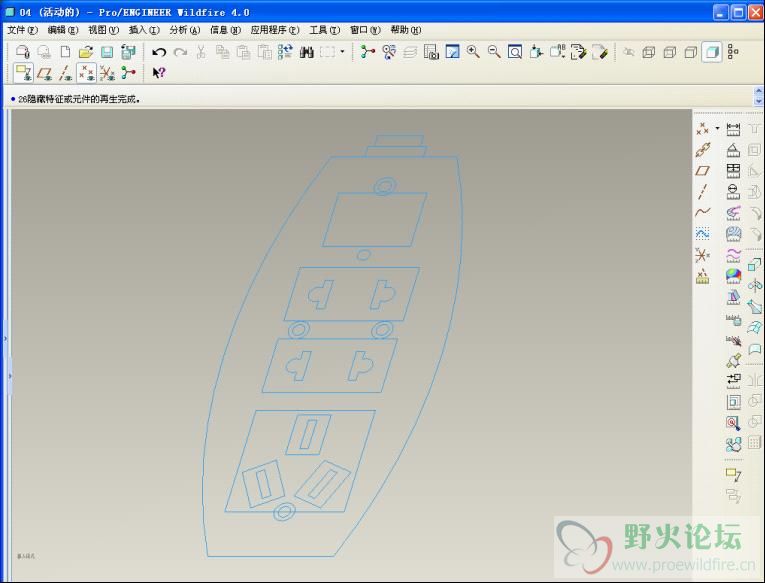Viewport: 765px width, 583px height.
Task: Open the saved view list icon
Action: click(557, 52)
